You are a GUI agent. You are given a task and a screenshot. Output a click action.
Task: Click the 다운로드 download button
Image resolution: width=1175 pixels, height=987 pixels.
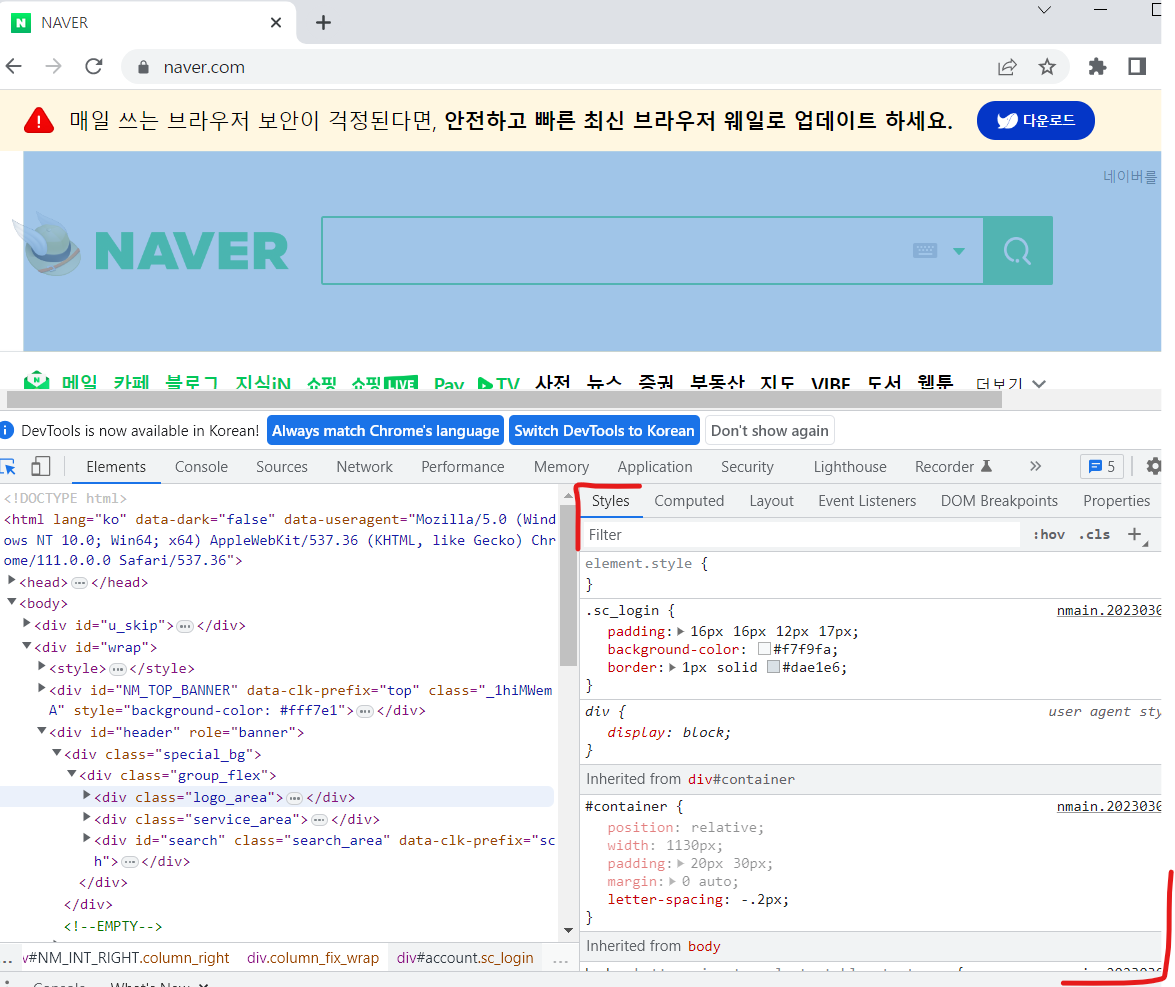click(x=1036, y=120)
